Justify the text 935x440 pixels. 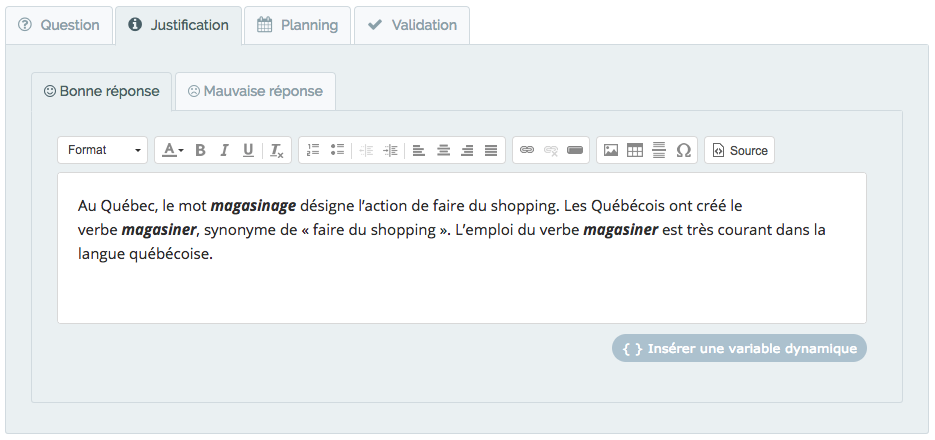tap(491, 150)
